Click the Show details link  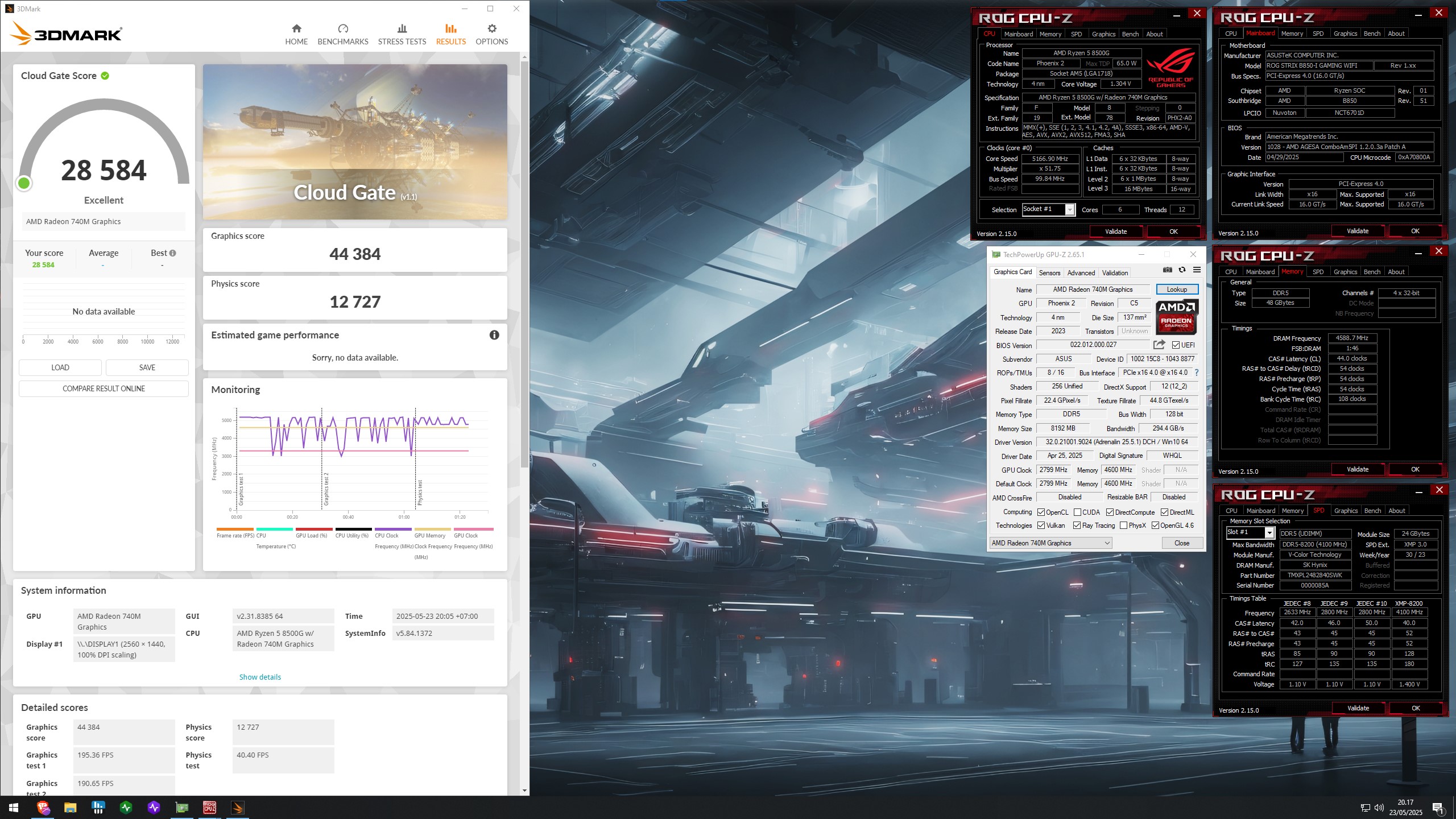coord(260,677)
